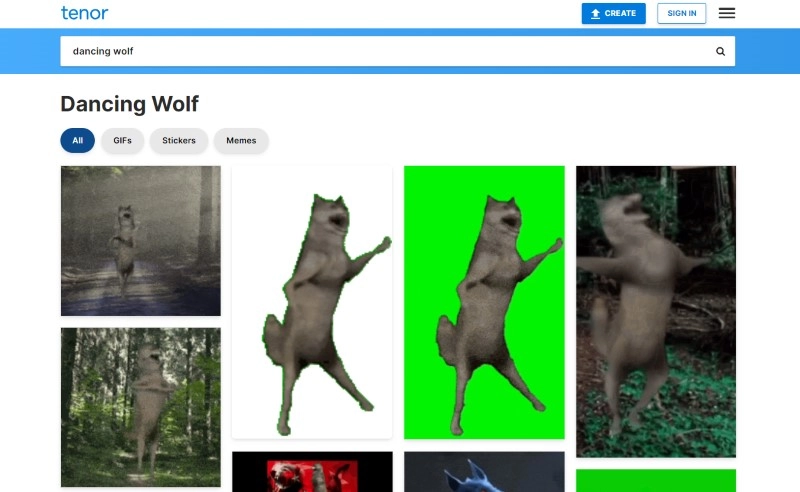This screenshot has width=800, height=492.
Task: Open the wolf standing in green woods GIF
Action: pyautogui.click(x=140, y=407)
